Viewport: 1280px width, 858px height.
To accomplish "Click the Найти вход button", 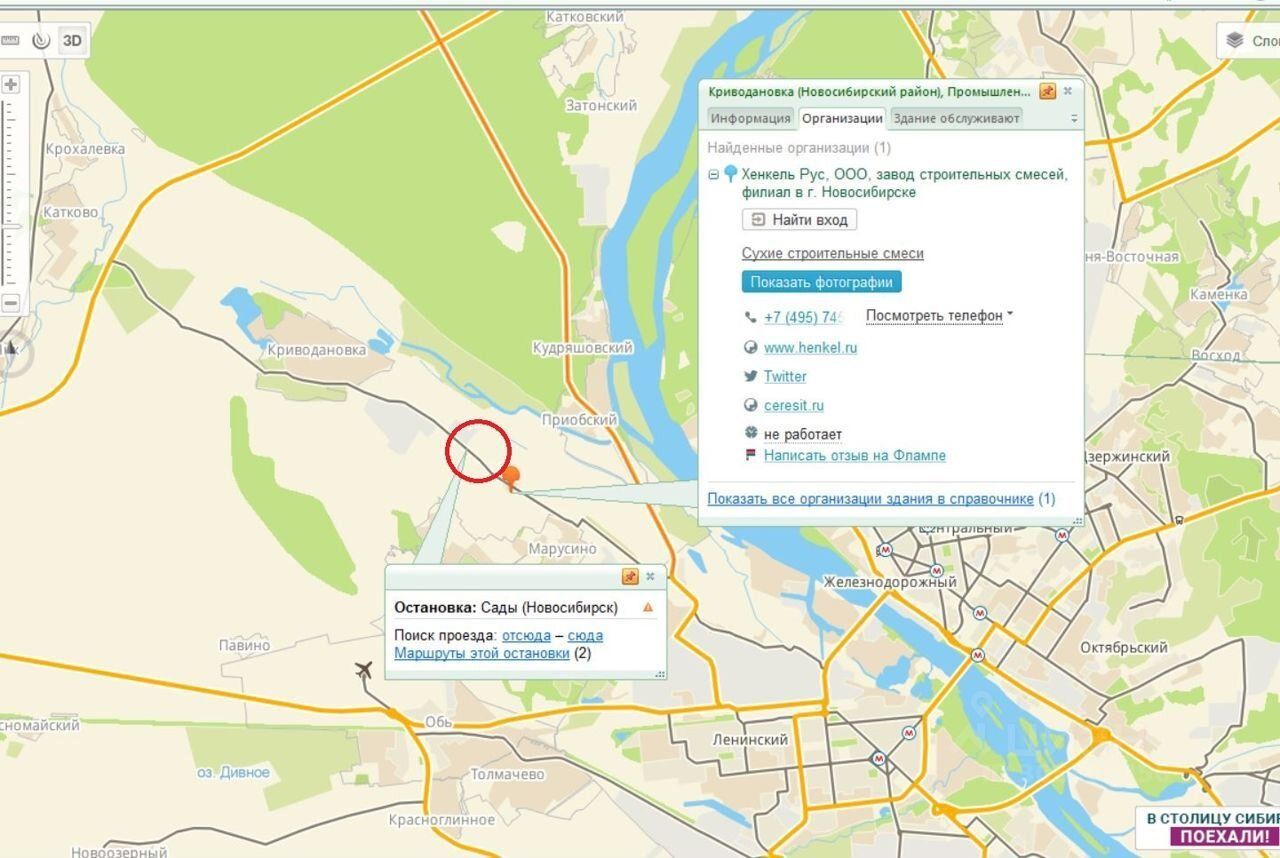I will point(799,220).
